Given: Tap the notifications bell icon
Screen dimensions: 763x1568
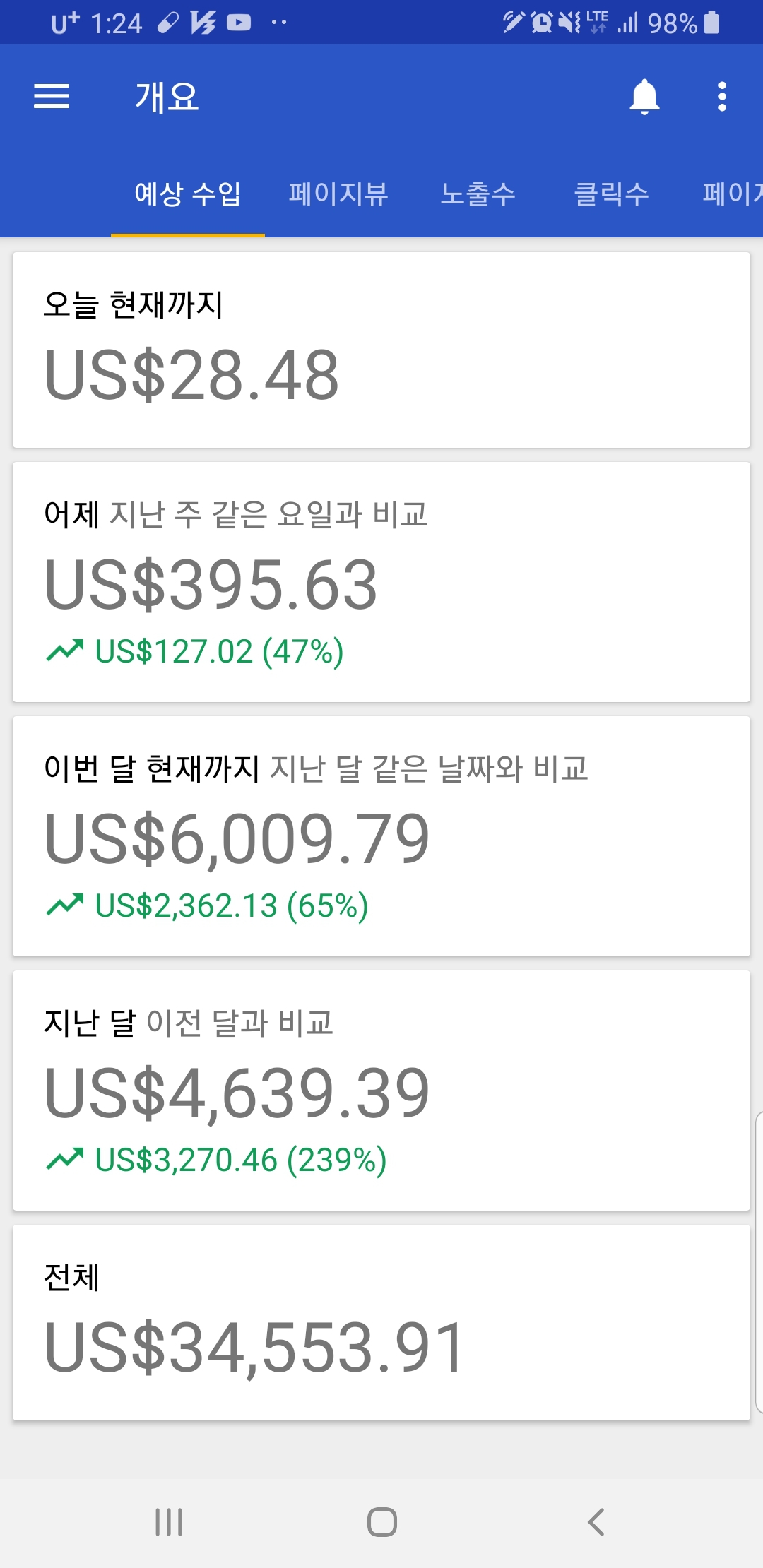Looking at the screenshot, I should pos(644,97).
